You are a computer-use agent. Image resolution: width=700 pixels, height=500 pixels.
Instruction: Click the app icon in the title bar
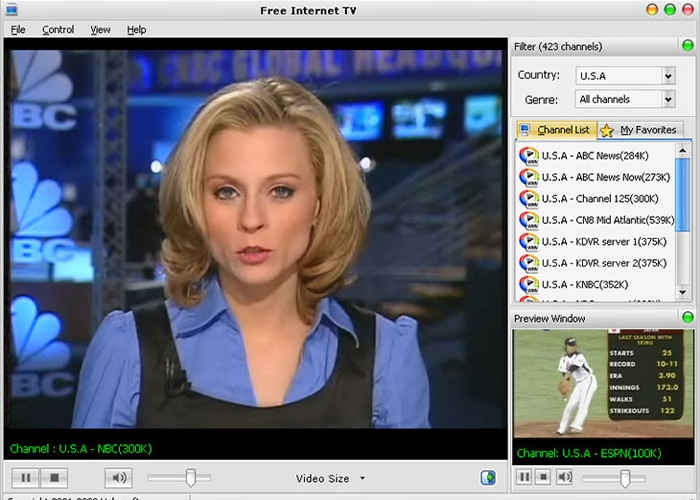pyautogui.click(x=11, y=9)
